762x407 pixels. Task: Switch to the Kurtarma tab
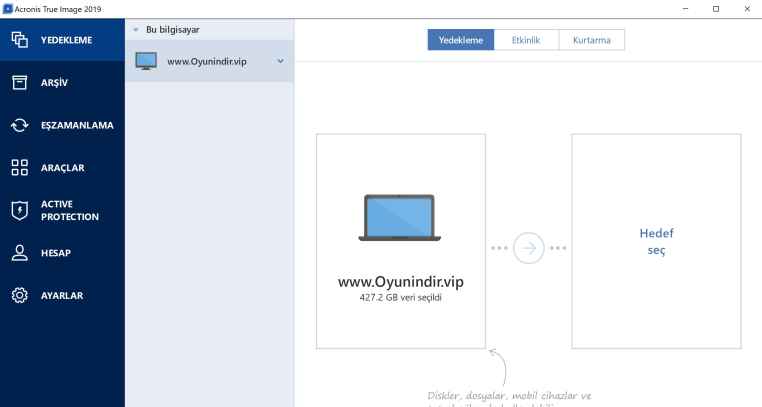tap(591, 40)
